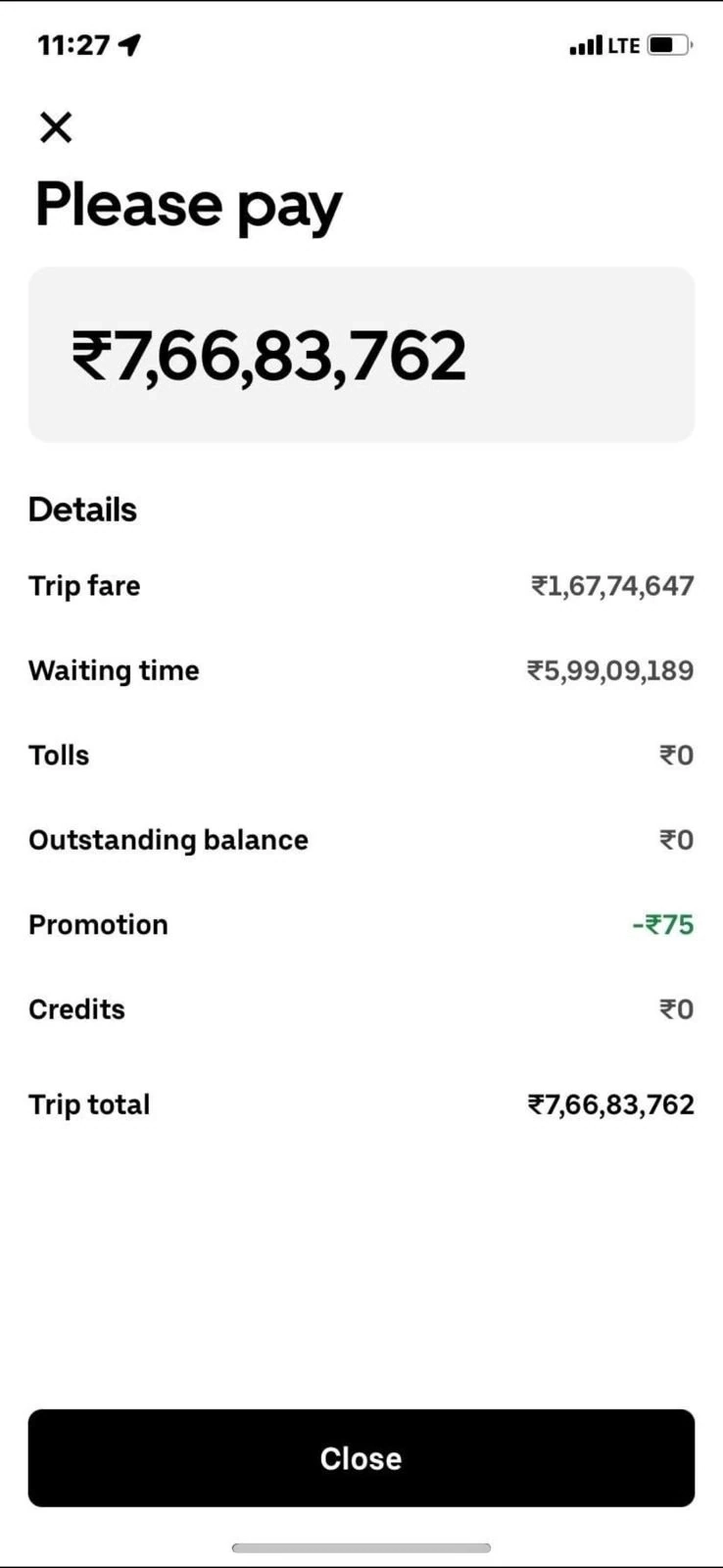Tap the ₹5,99,09,189 waiting time amount
Viewport: 723px width, 1568px height.
point(610,670)
